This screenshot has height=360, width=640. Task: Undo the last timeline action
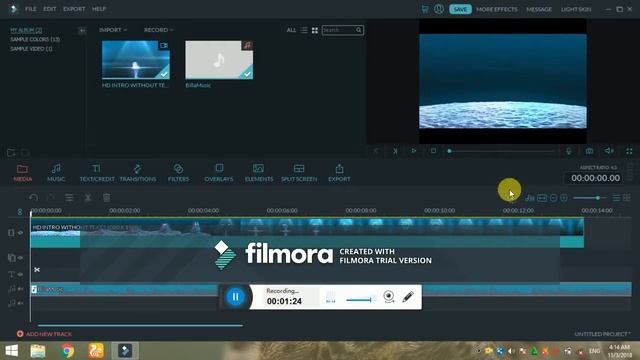tap(33, 198)
